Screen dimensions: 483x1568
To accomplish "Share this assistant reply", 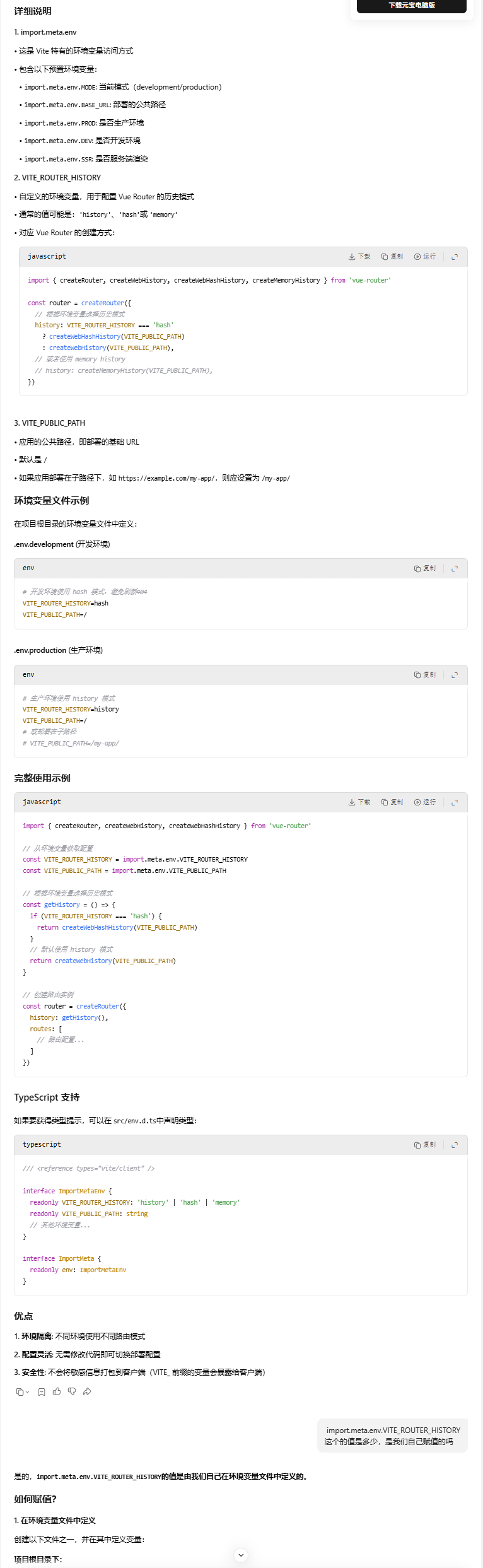I will tap(87, 1391).
